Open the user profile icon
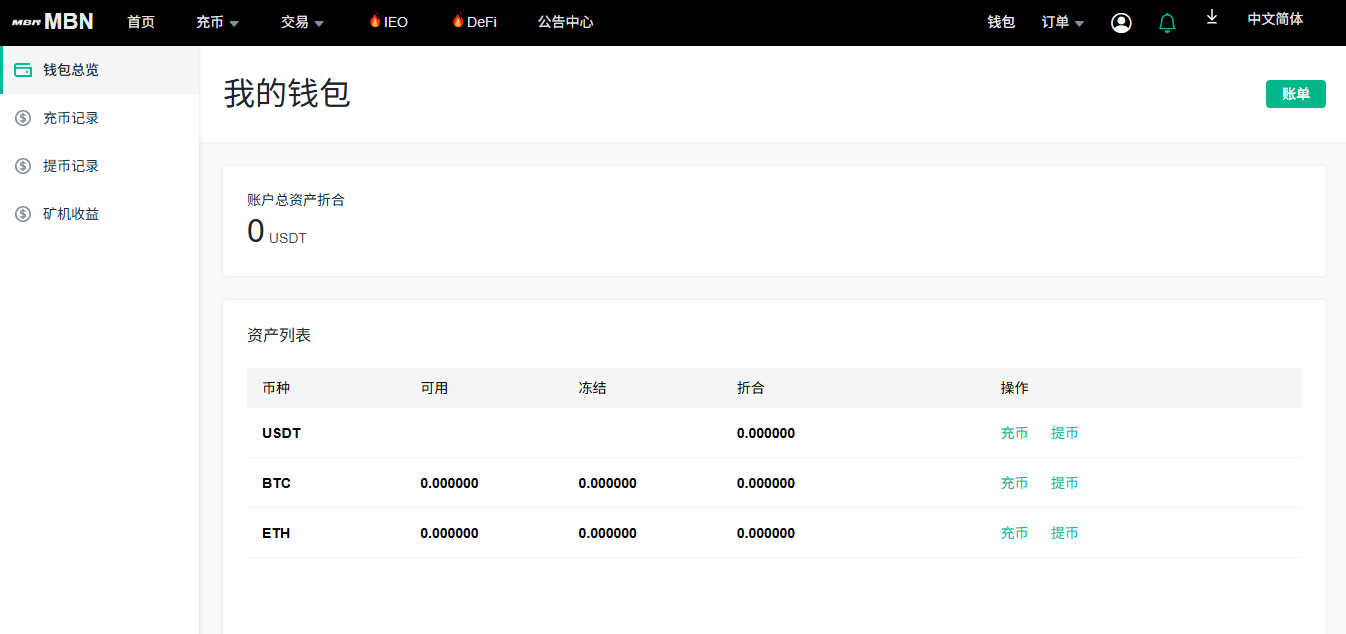The width and height of the screenshot is (1346, 634). [x=1121, y=23]
